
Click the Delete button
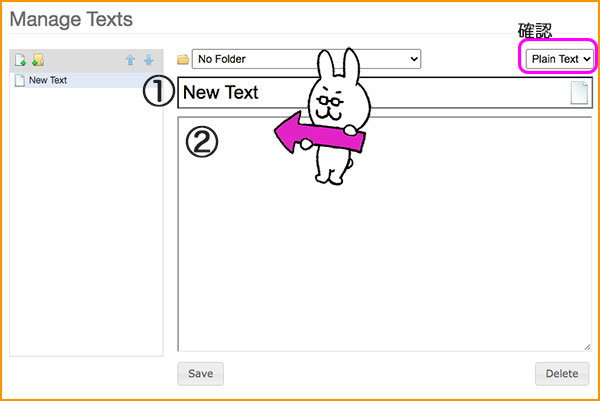click(x=562, y=373)
